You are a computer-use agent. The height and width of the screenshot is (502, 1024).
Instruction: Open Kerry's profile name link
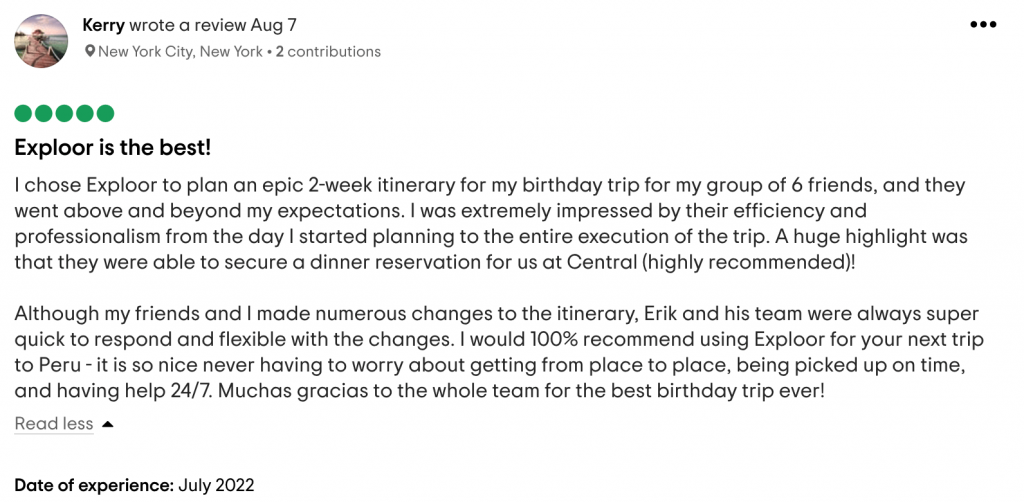click(104, 25)
